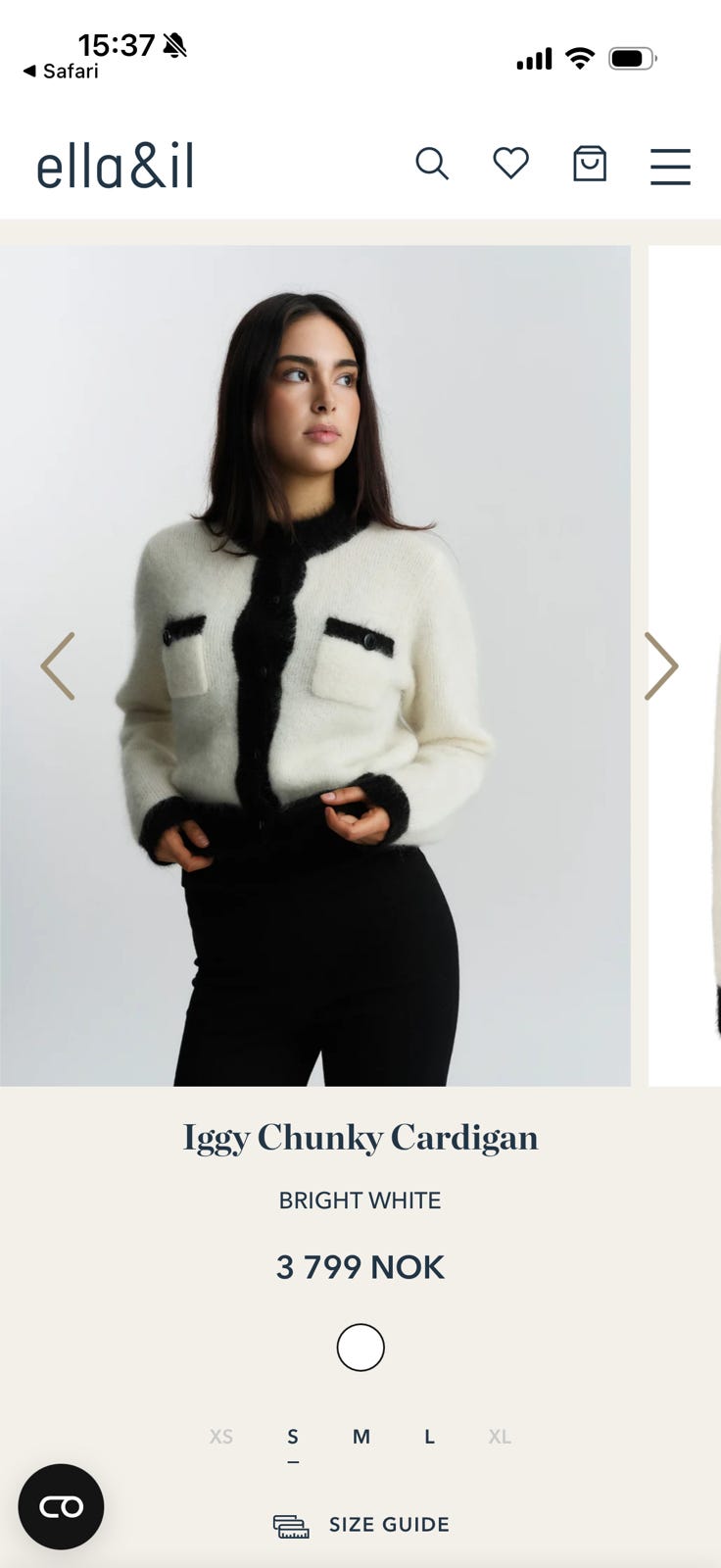721x1568 pixels.
Task: Select size XL
Action: point(500,1437)
